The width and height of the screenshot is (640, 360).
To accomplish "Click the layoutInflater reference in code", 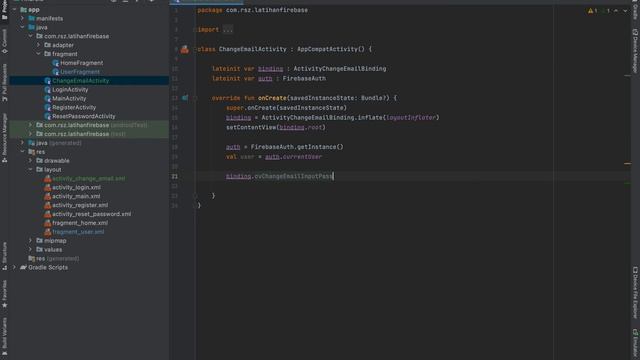I will click(x=411, y=118).
